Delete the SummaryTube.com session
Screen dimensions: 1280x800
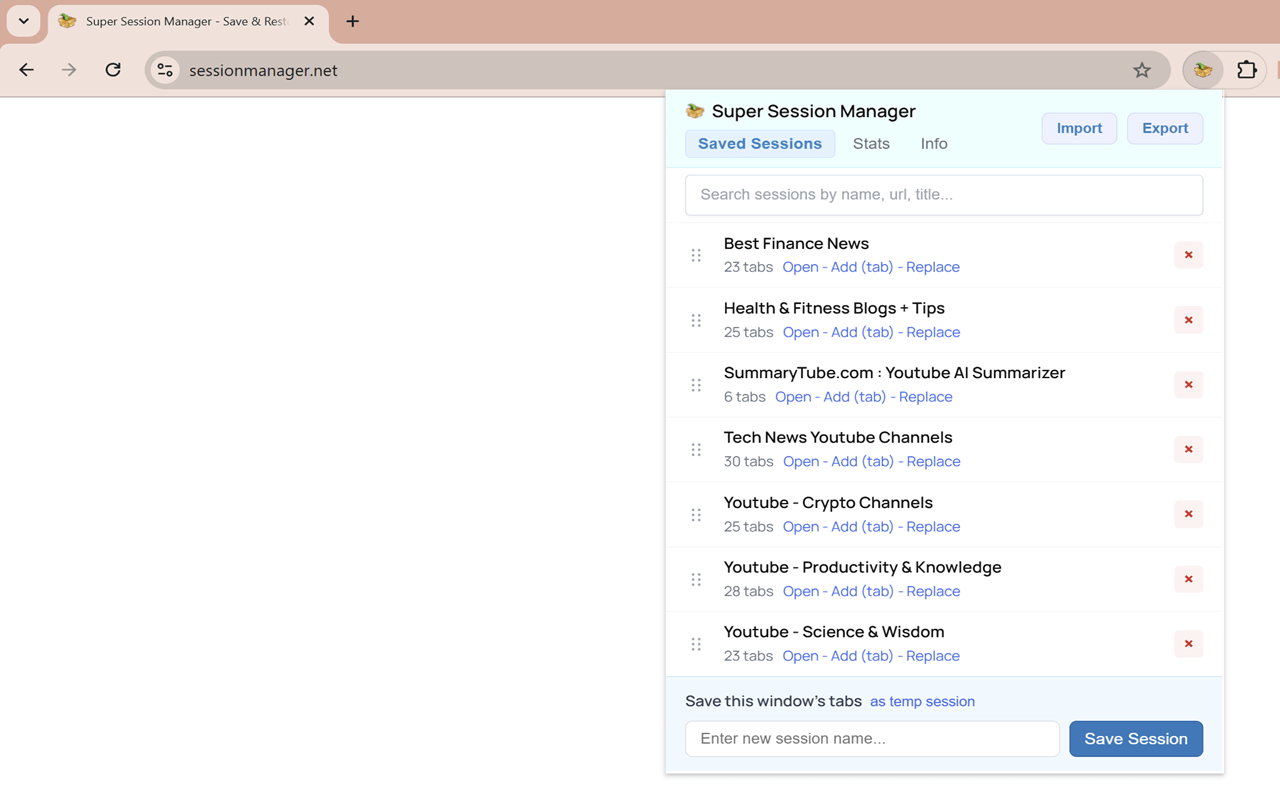[1188, 385]
